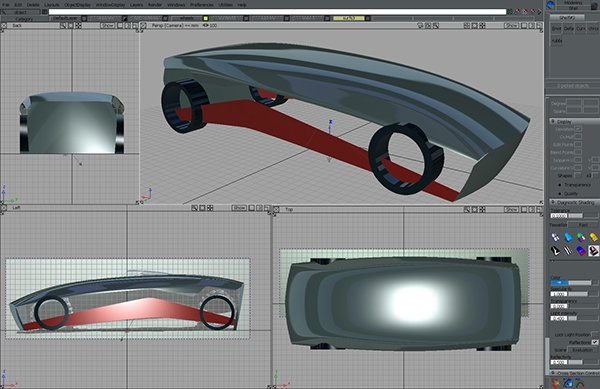Click the white prompt line input field
Image resolution: width=600 pixels, height=389 pixels.
[x=277, y=11]
